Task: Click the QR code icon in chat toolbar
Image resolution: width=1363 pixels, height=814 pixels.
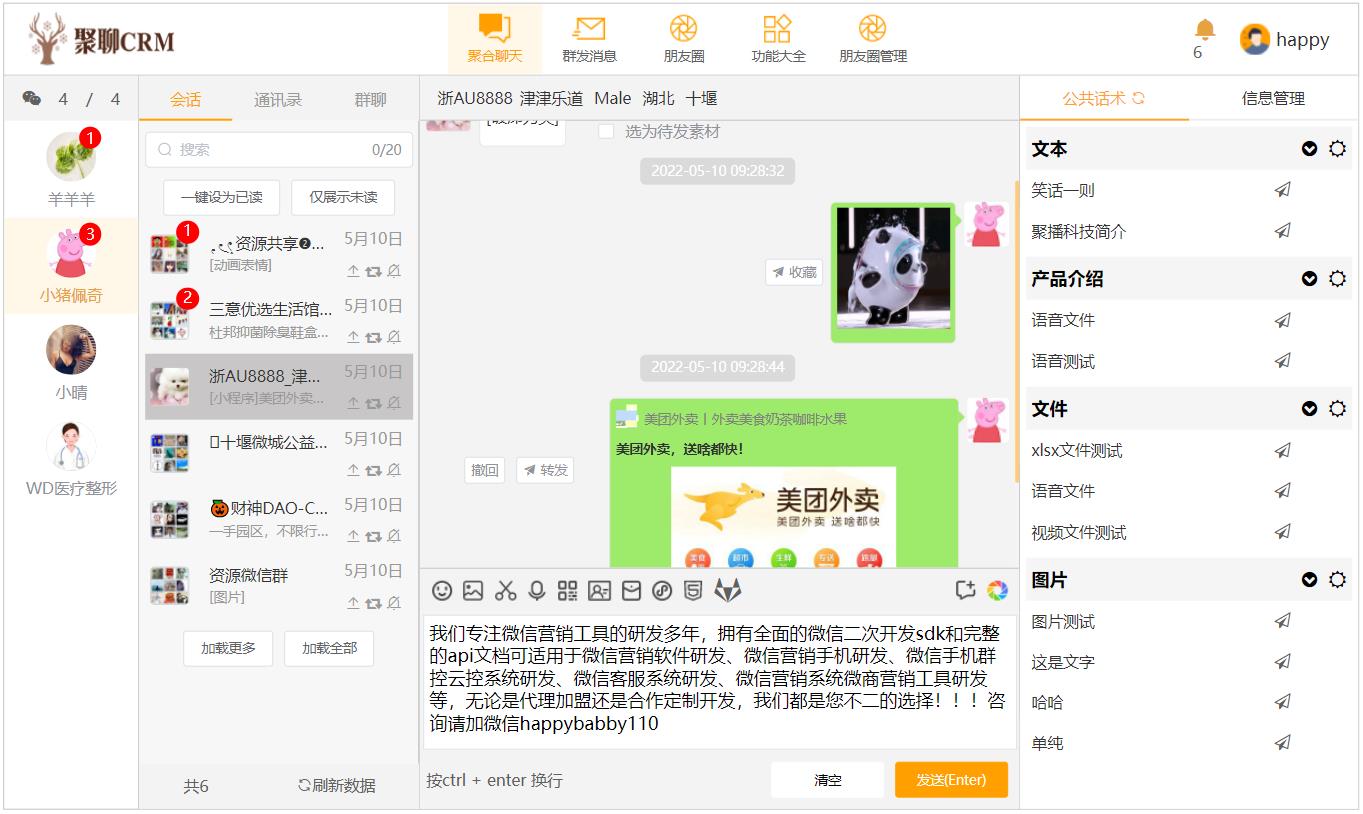Action: coord(568,591)
